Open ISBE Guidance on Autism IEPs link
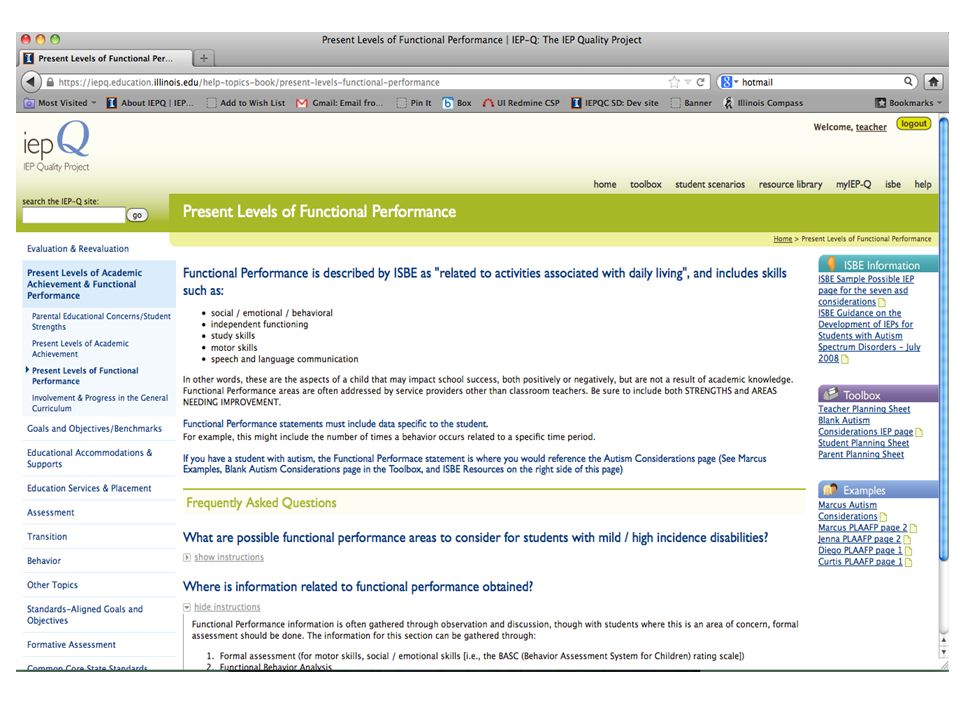Viewport: 960px width, 720px height. 869,336
